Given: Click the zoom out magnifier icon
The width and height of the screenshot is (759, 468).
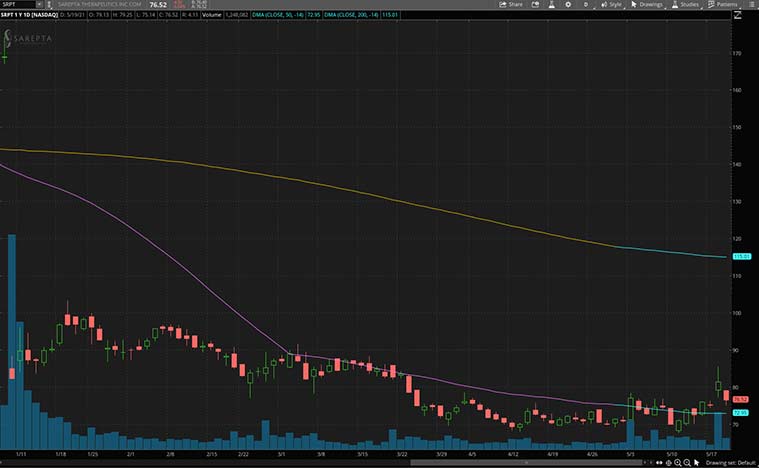Looking at the screenshot, I should coord(687,463).
